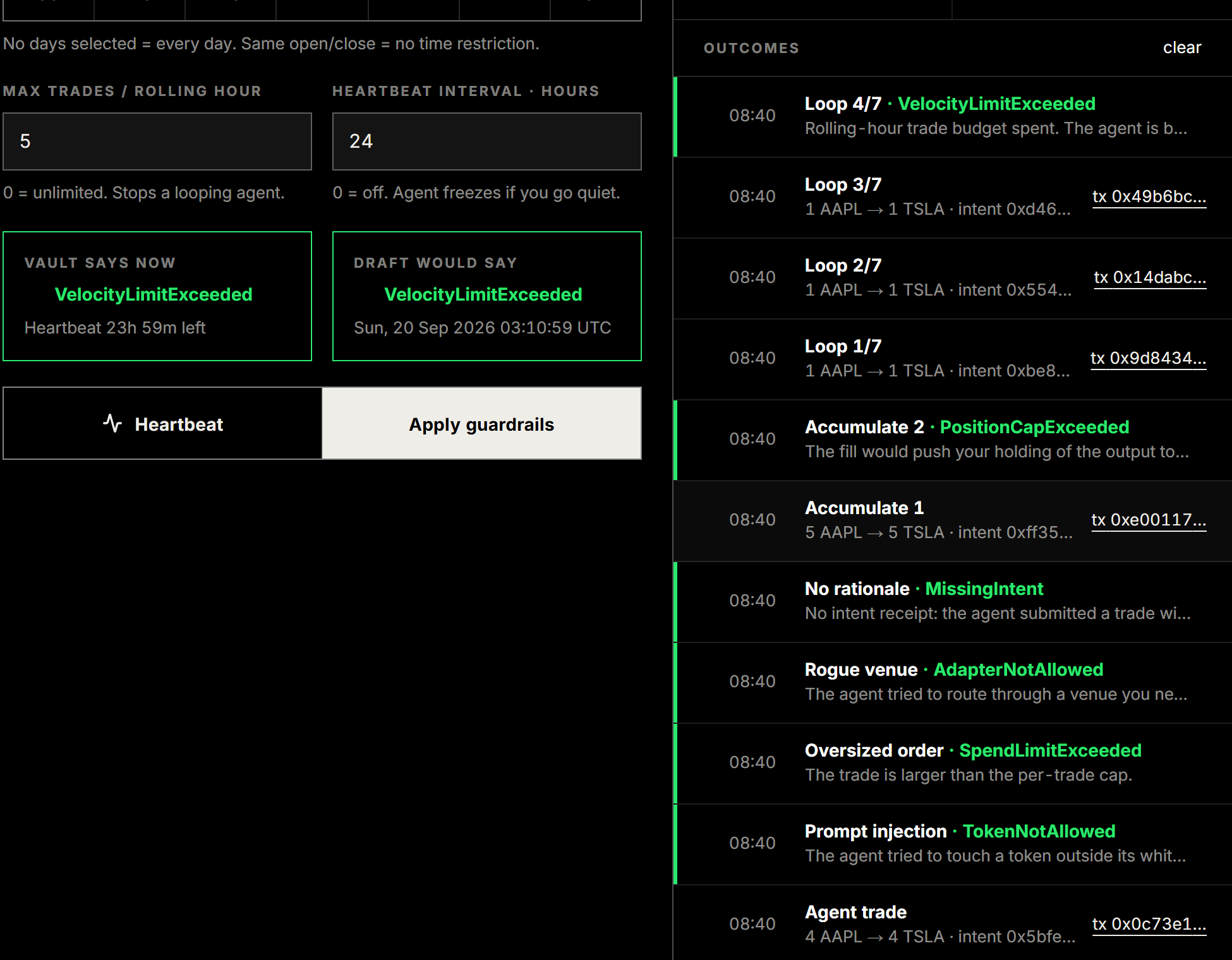Click '5 AAPL → 5 TSLA · intent 0xff35...' text
The image size is (1232, 960).
(x=939, y=532)
